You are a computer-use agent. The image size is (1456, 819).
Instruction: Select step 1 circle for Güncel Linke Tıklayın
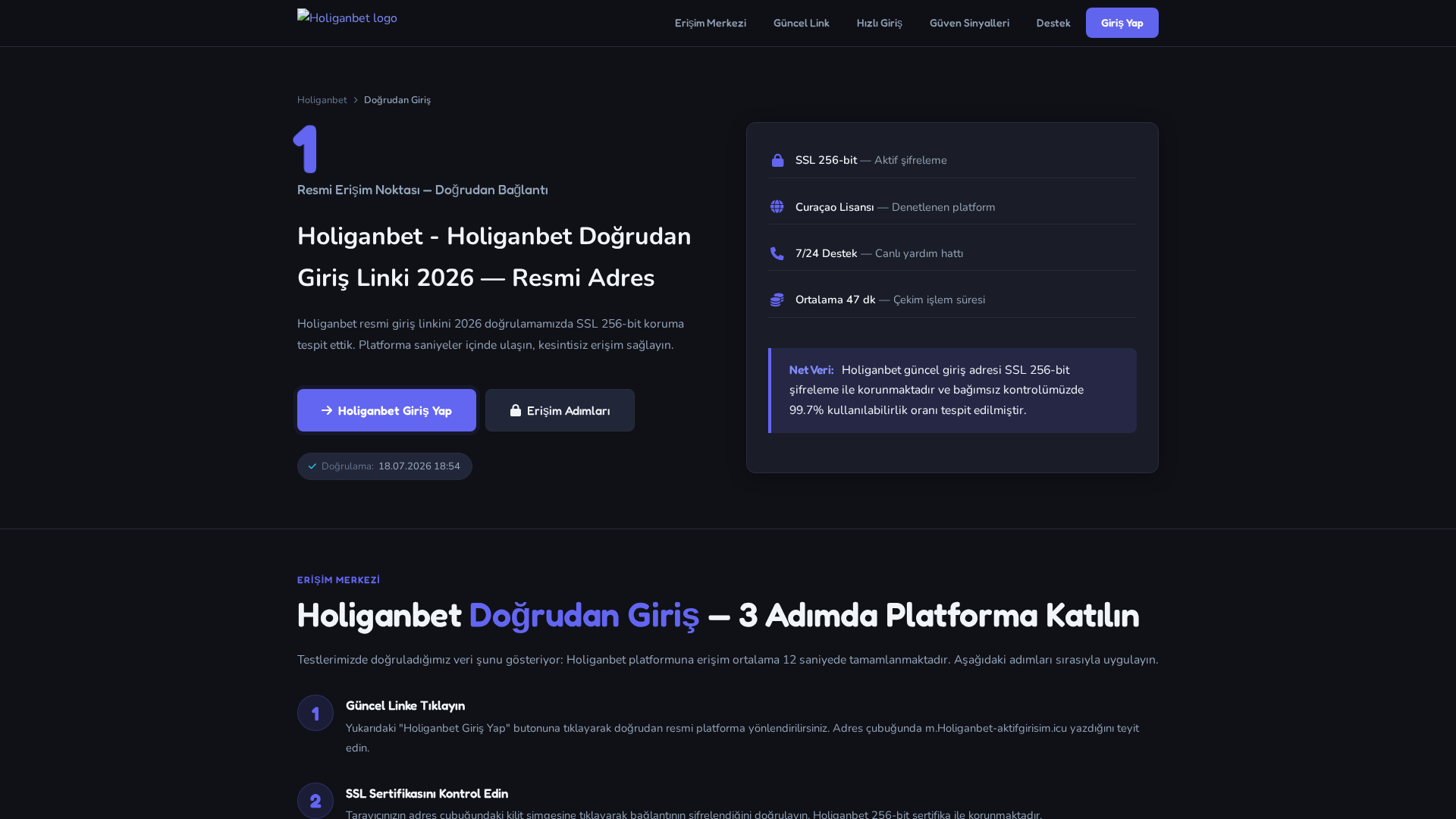pos(315,713)
